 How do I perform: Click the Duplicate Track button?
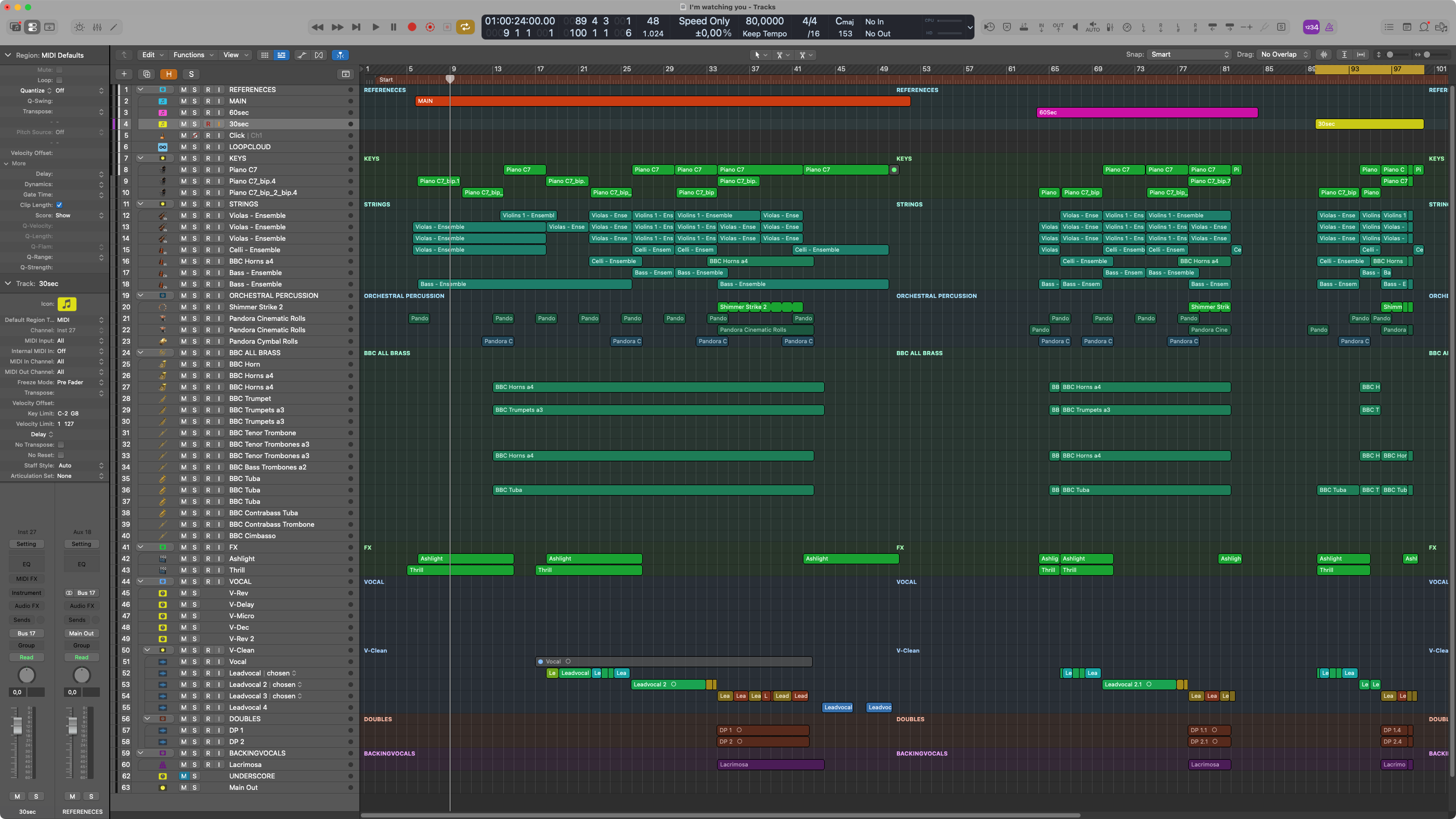point(147,74)
